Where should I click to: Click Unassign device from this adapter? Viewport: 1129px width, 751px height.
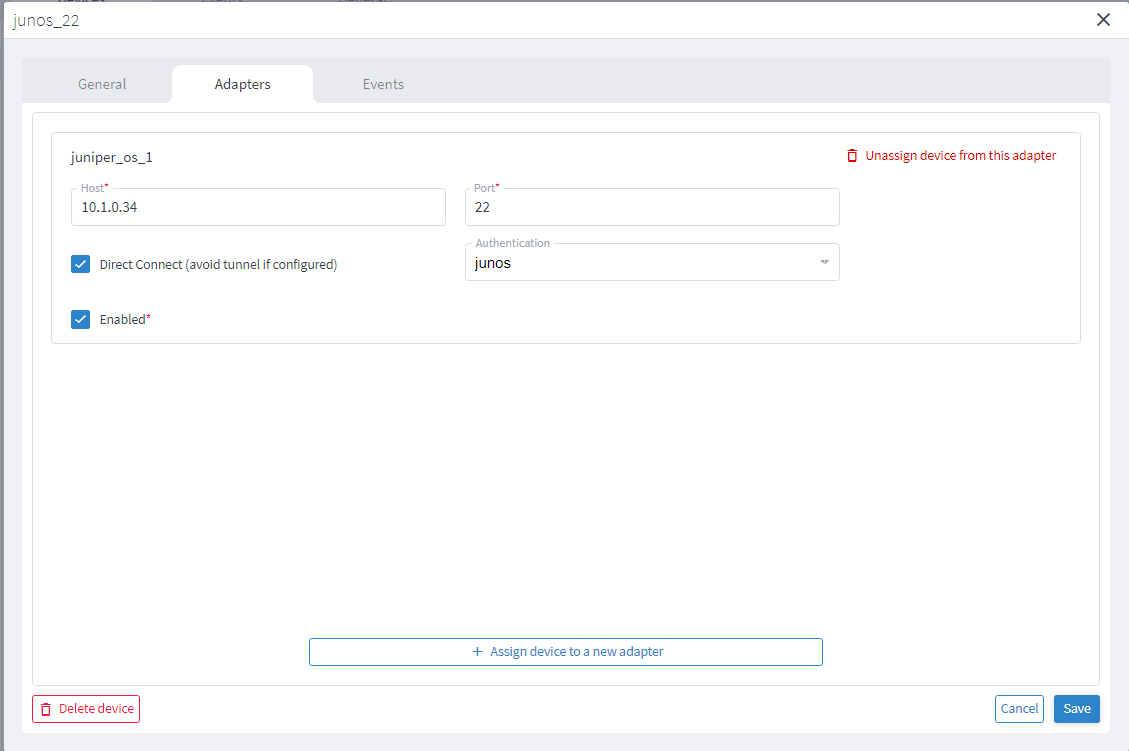[x=961, y=155]
